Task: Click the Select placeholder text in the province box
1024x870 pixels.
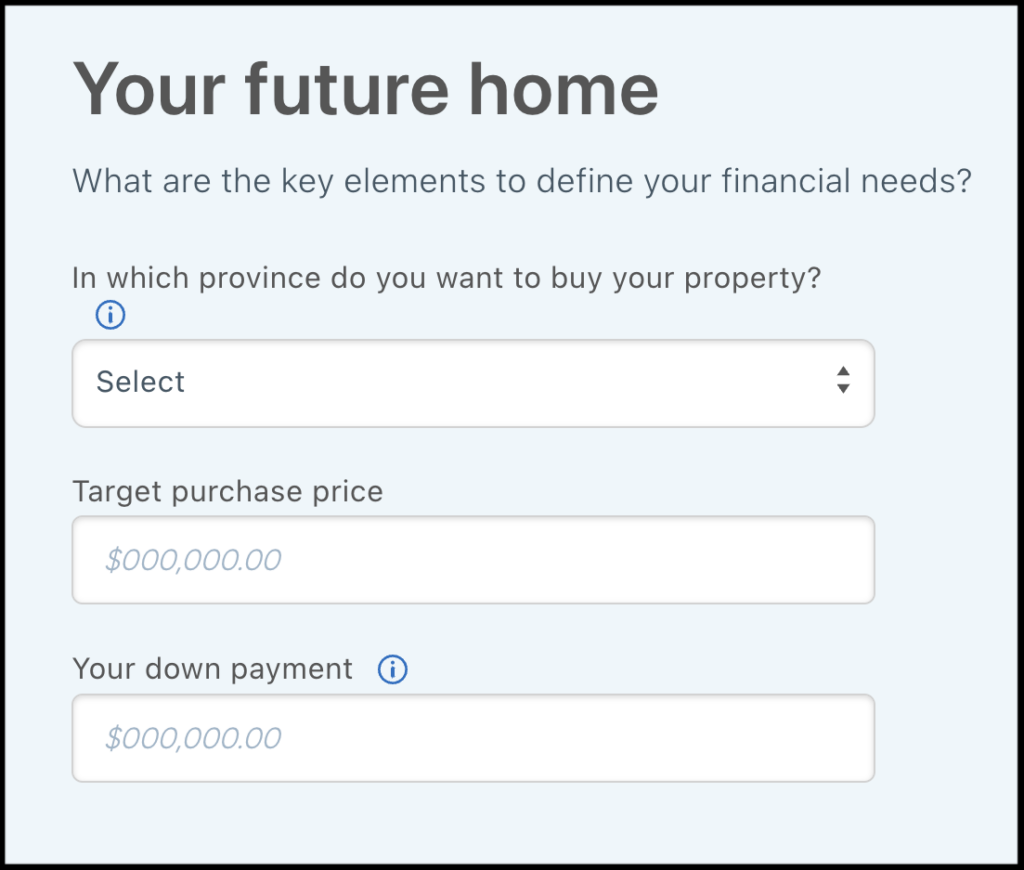Action: pos(141,382)
